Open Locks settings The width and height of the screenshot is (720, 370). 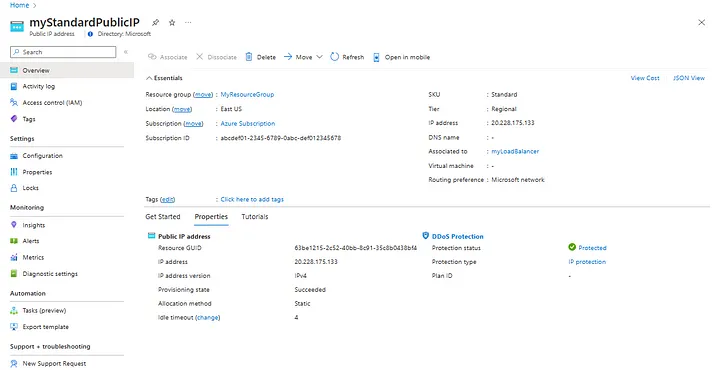(x=30, y=188)
